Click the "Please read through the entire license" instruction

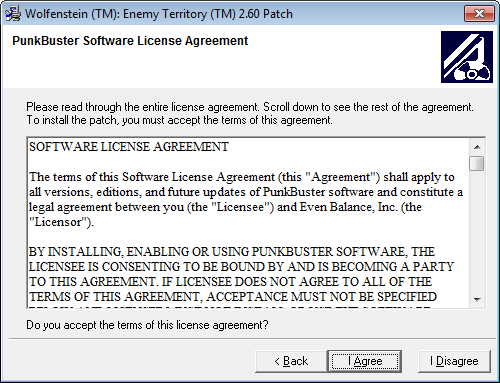click(x=250, y=107)
